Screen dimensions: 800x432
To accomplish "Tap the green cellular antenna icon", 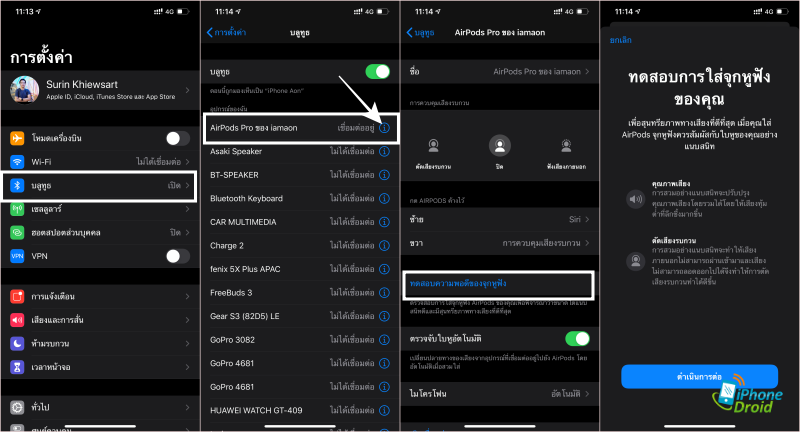I will click(x=17, y=209).
